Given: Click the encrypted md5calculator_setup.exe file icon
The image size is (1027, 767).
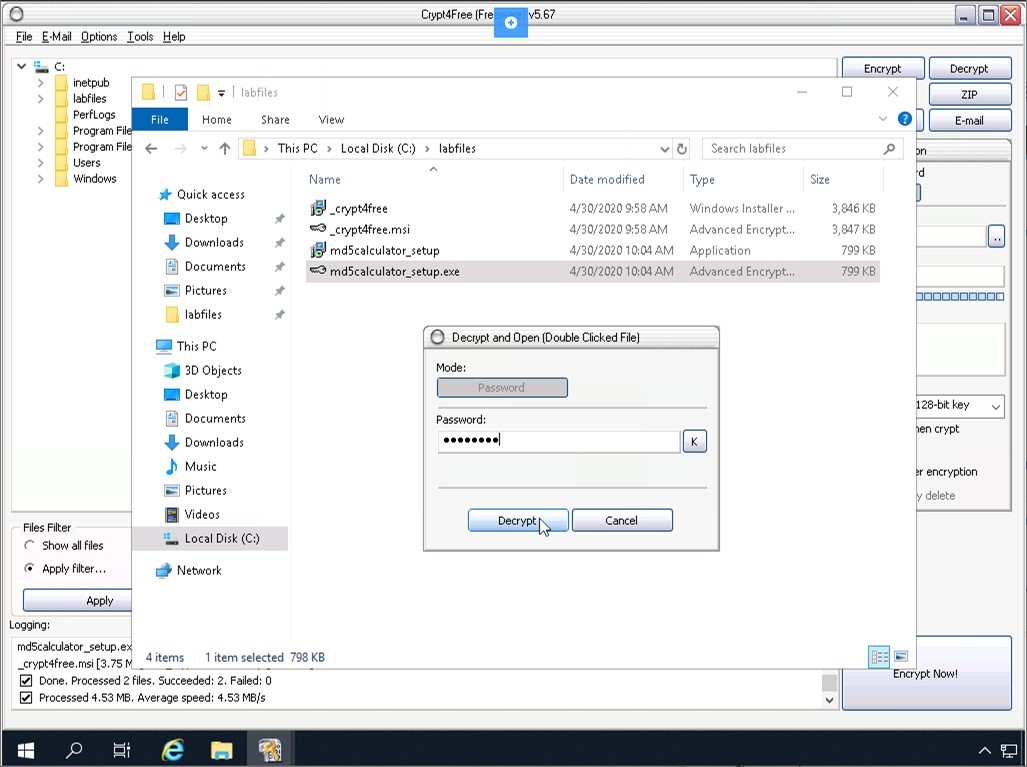Looking at the screenshot, I should (318, 271).
